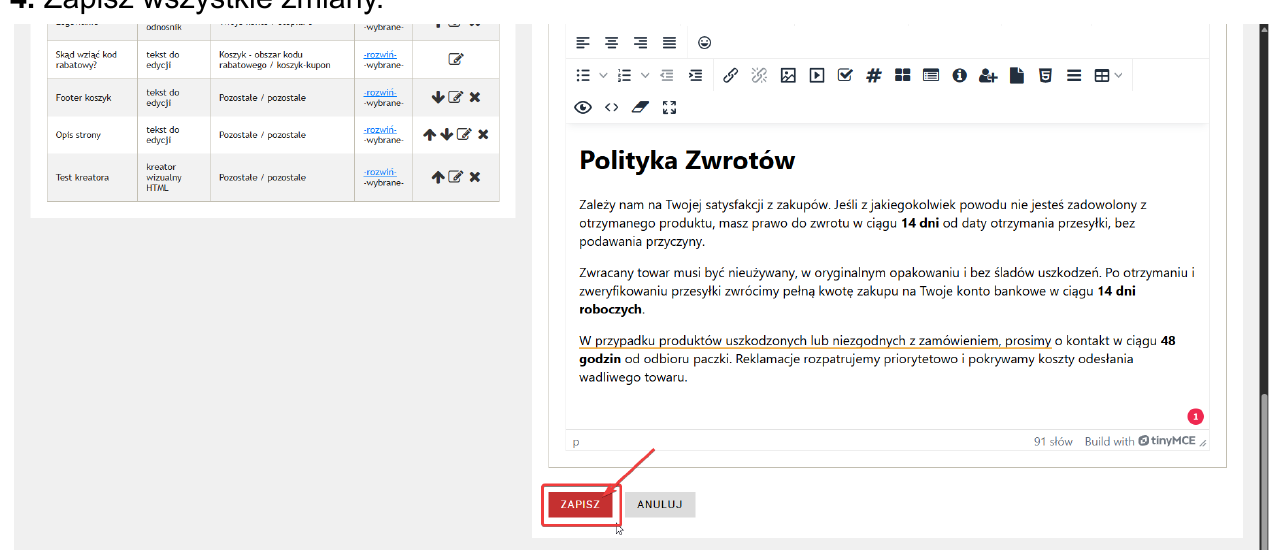Edit the Opis strony entry

(464, 134)
